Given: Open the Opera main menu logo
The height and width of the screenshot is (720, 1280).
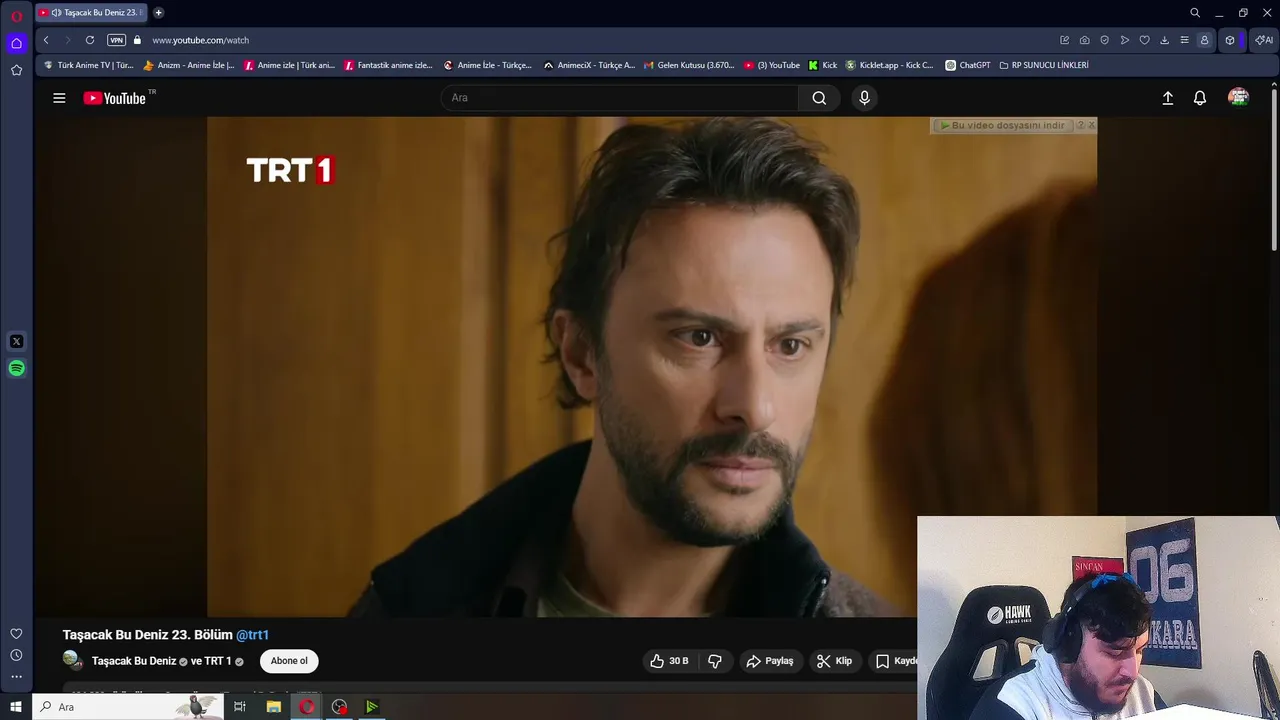Looking at the screenshot, I should pyautogui.click(x=16, y=16).
